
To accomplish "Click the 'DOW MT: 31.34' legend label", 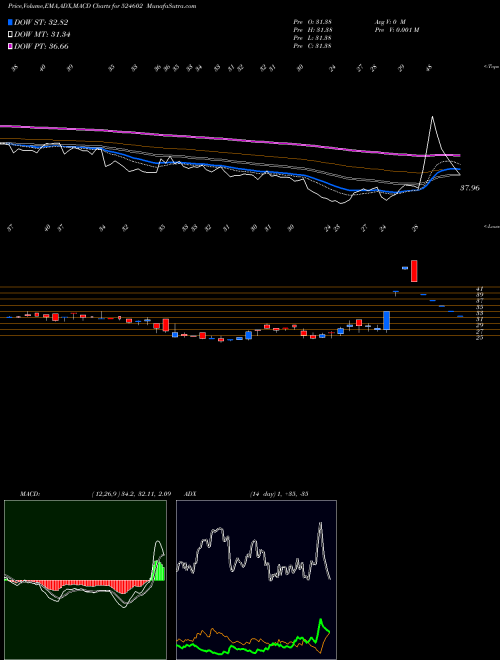I will 43,35.
